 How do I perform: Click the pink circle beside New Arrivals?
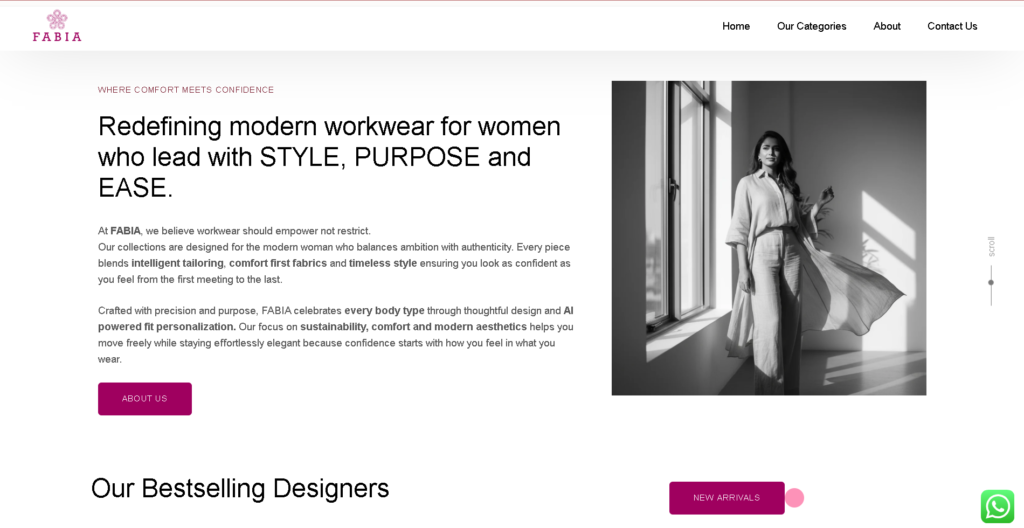794,498
